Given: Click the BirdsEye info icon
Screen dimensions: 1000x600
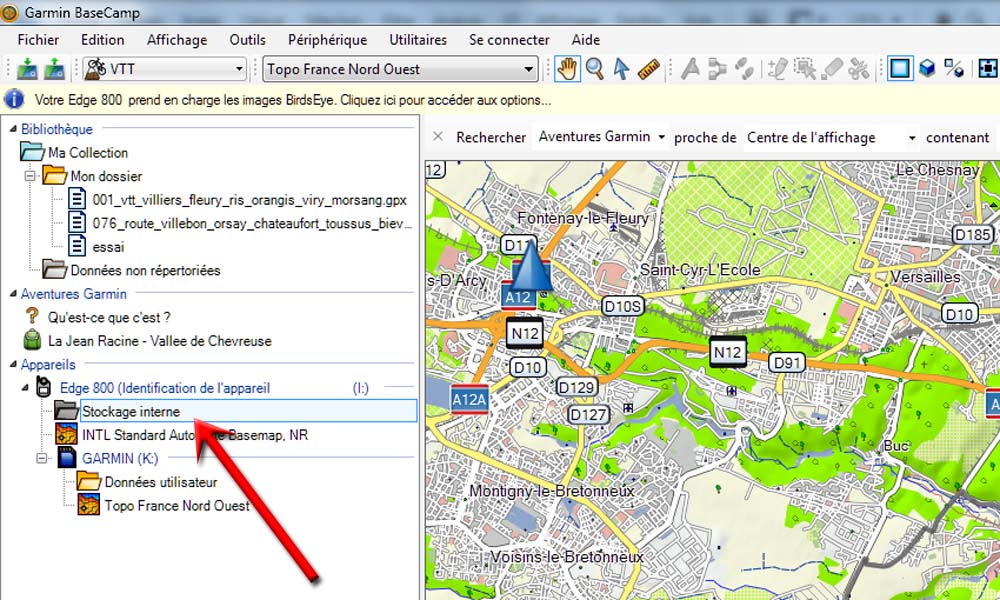Looking at the screenshot, I should (x=13, y=99).
